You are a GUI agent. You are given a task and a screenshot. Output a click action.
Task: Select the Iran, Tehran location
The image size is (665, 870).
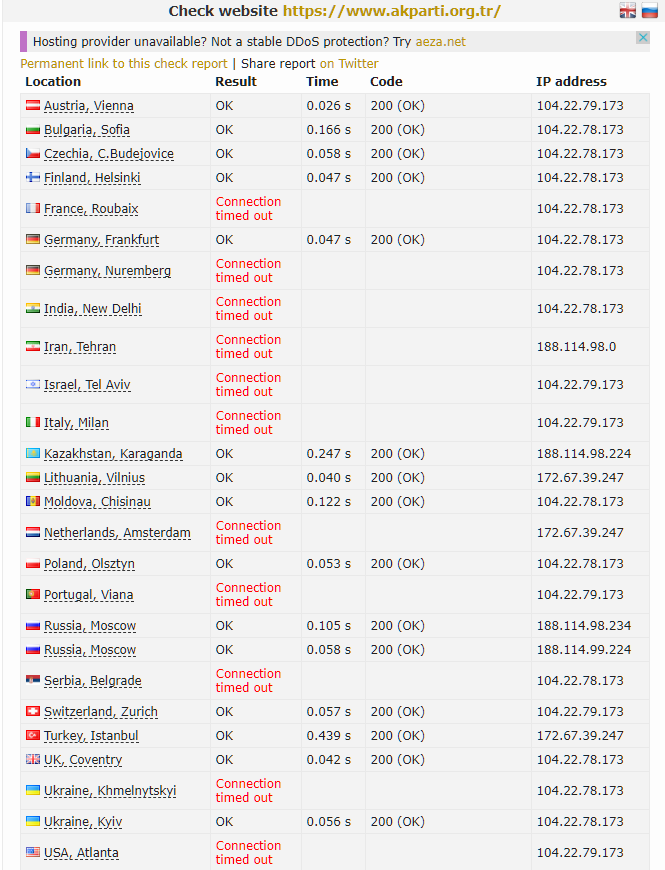click(80, 347)
